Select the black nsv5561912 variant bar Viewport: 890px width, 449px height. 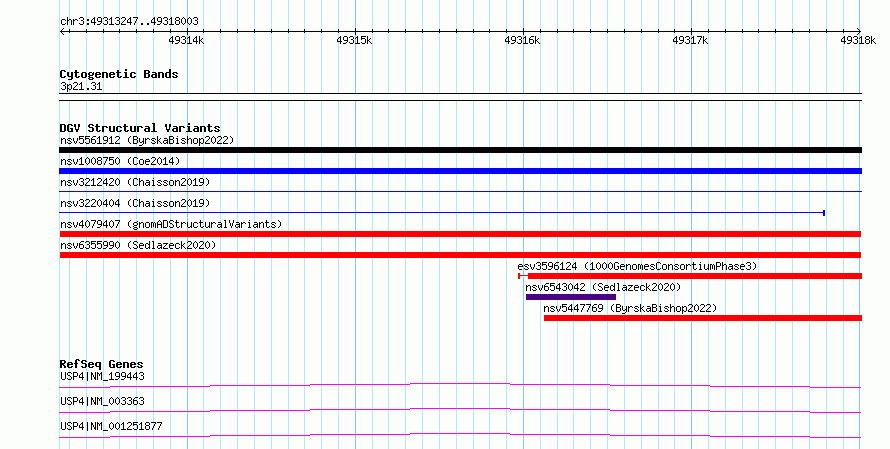[x=460, y=150]
